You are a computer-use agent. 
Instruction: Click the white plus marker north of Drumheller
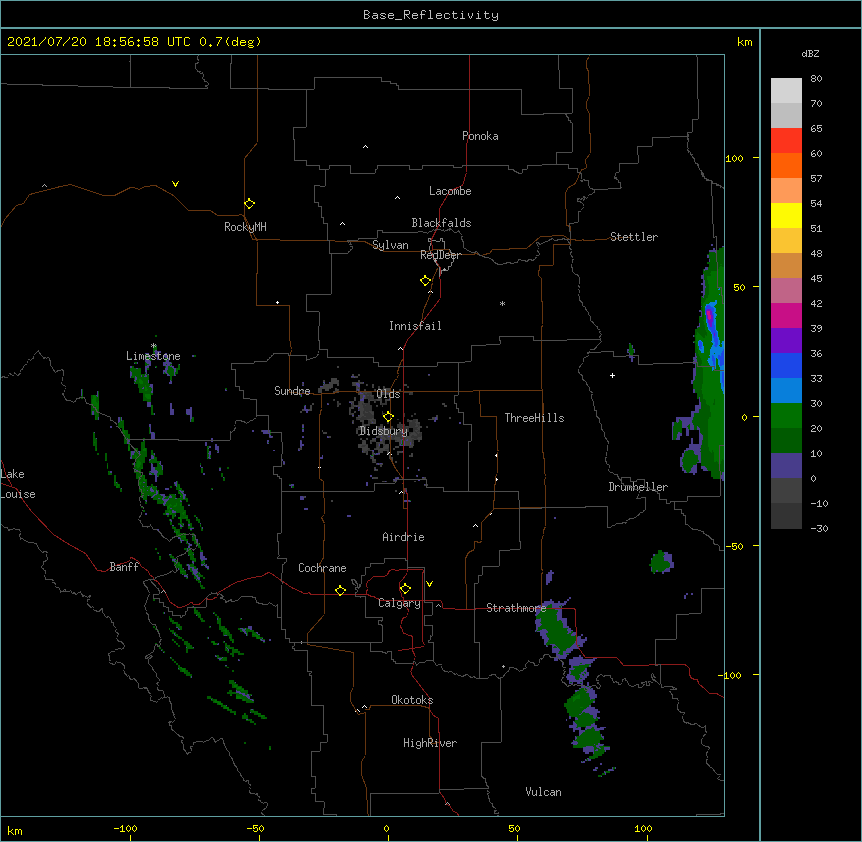[x=612, y=375]
